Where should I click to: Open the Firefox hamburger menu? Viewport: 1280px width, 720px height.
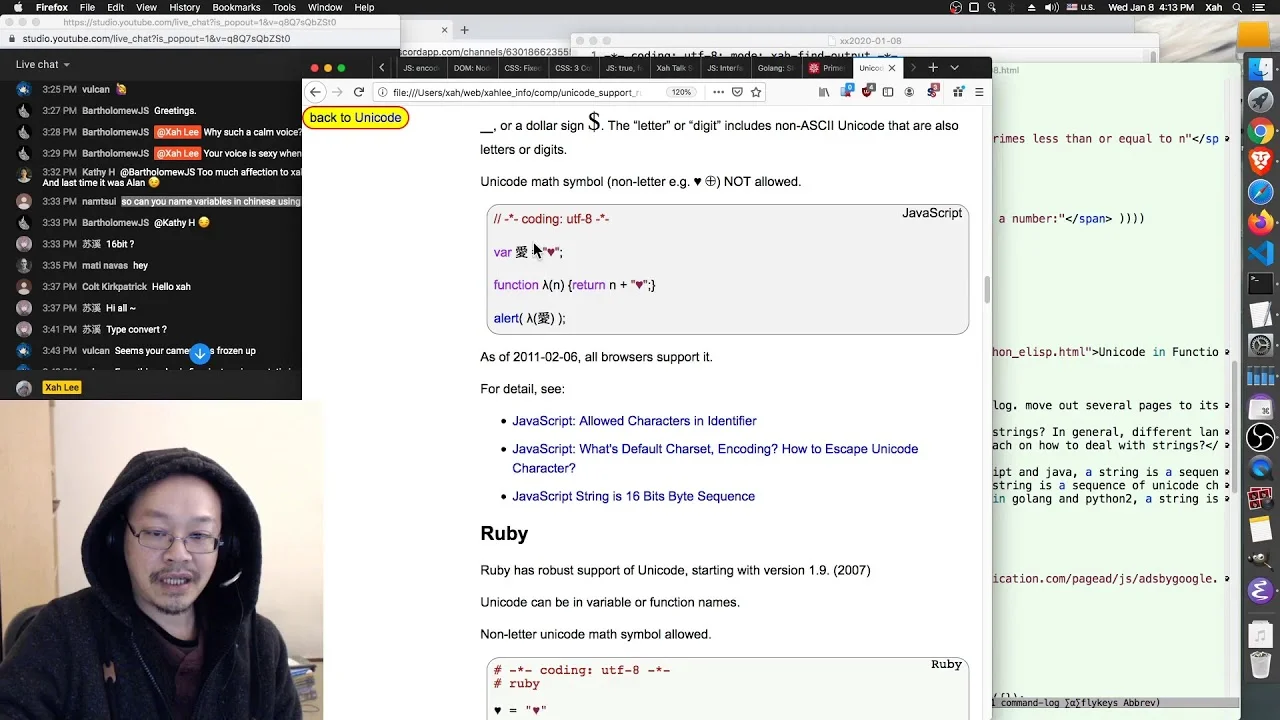tap(979, 92)
